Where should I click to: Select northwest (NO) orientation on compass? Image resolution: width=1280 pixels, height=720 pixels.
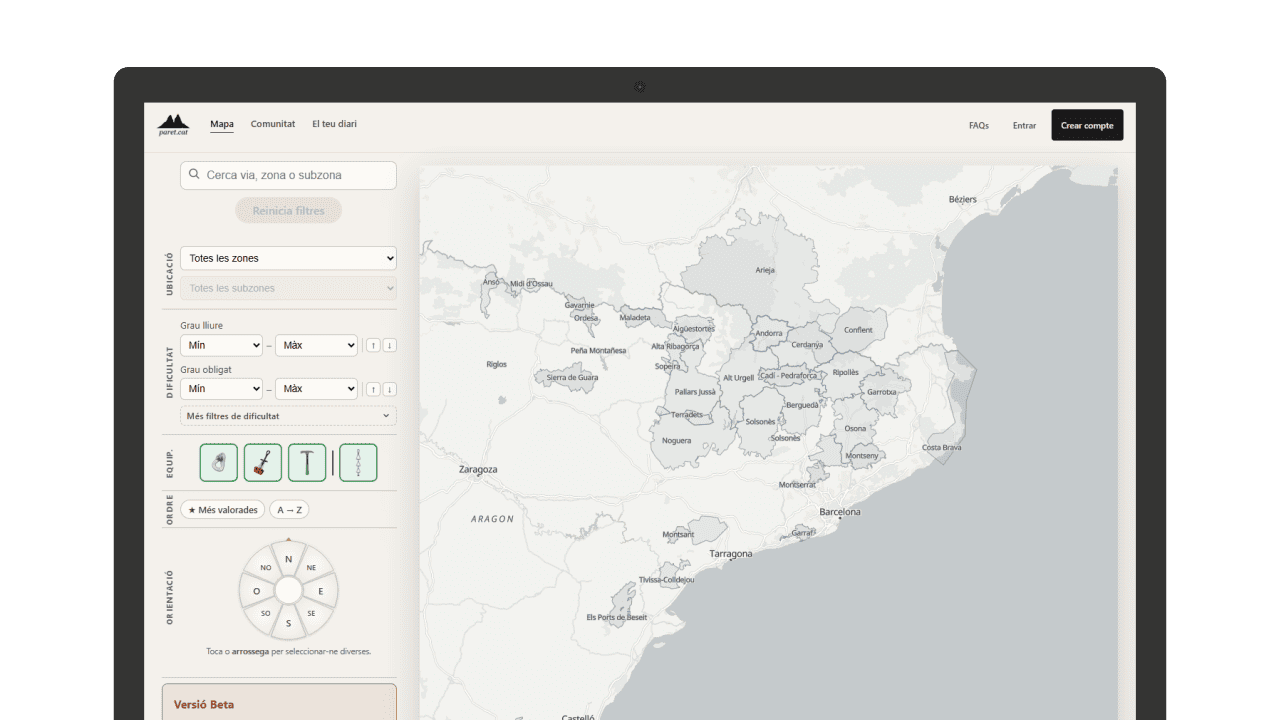tap(266, 567)
